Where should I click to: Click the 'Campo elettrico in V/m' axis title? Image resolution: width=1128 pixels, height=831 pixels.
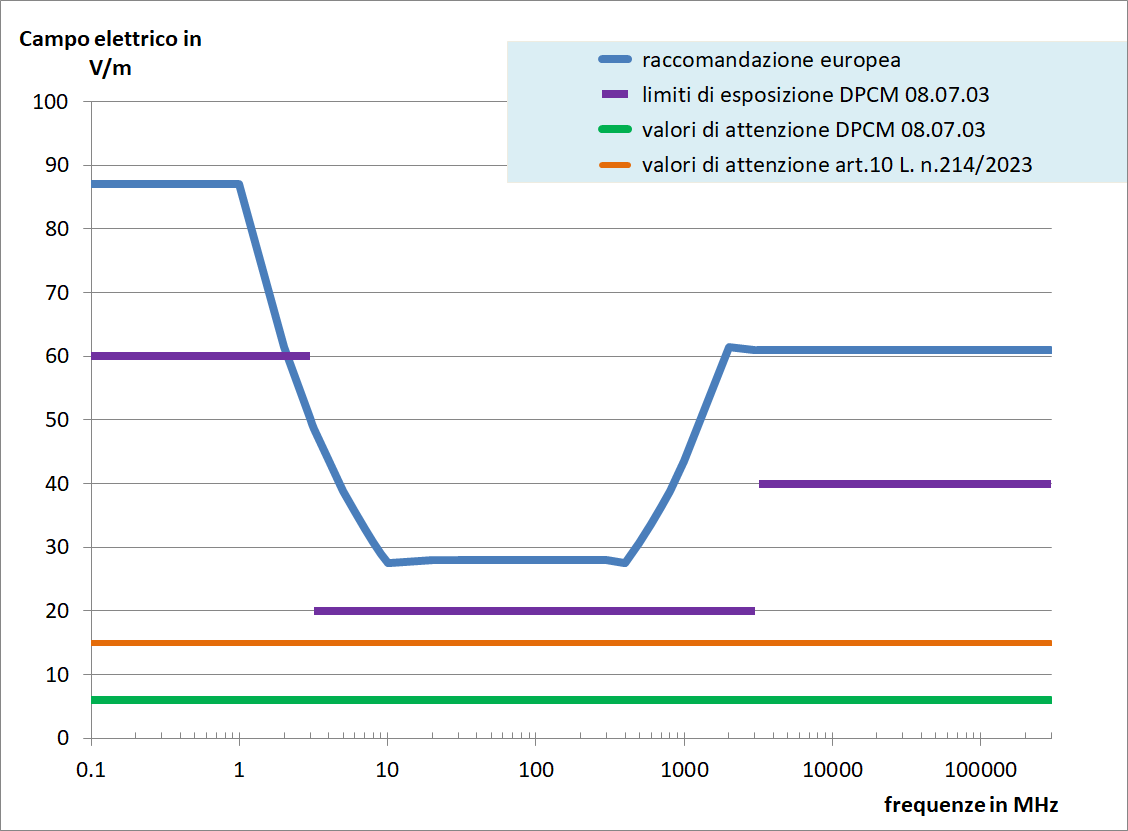[110, 53]
